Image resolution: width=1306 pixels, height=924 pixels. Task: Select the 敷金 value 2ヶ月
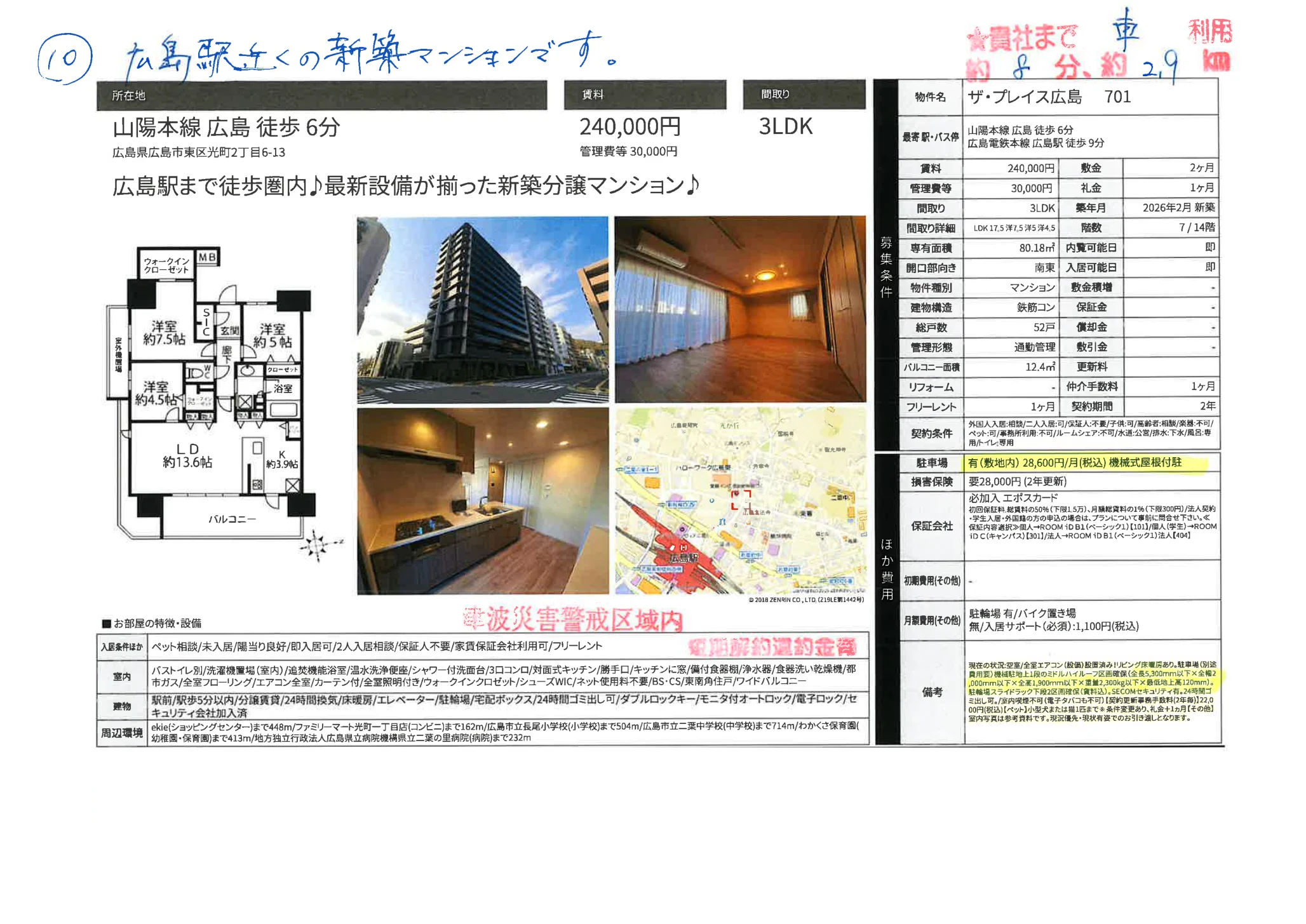(x=1201, y=168)
